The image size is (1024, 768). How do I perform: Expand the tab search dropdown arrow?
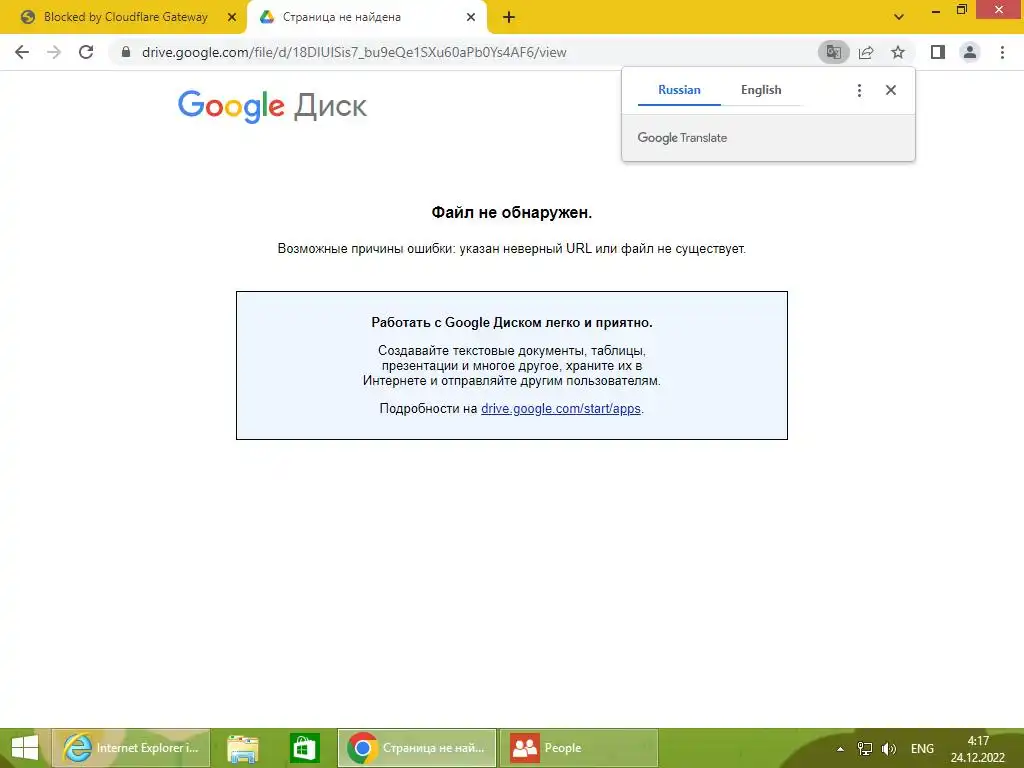[899, 17]
